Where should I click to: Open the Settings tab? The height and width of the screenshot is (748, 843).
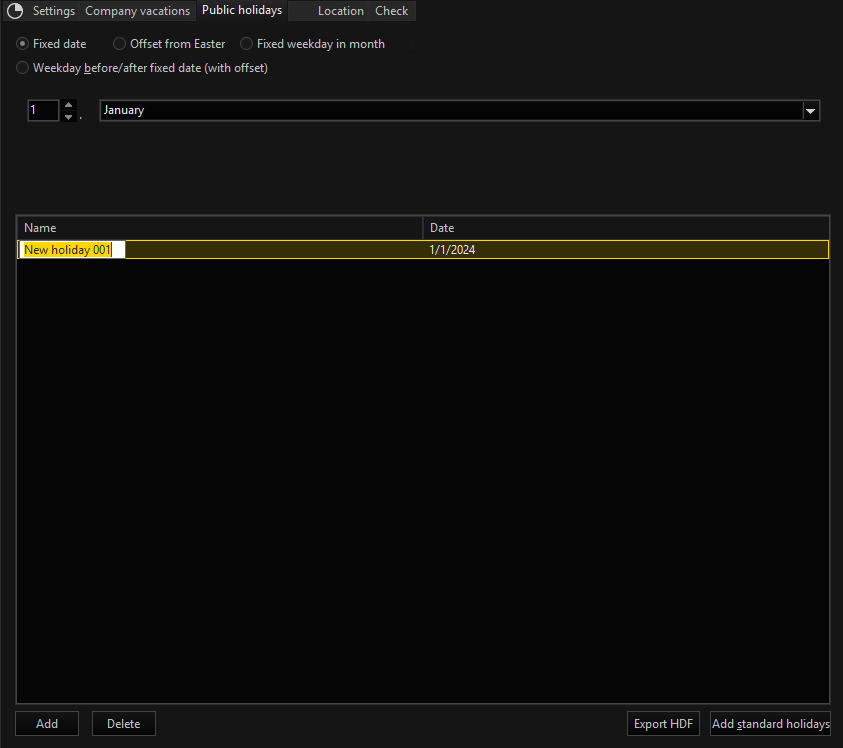pyautogui.click(x=54, y=11)
